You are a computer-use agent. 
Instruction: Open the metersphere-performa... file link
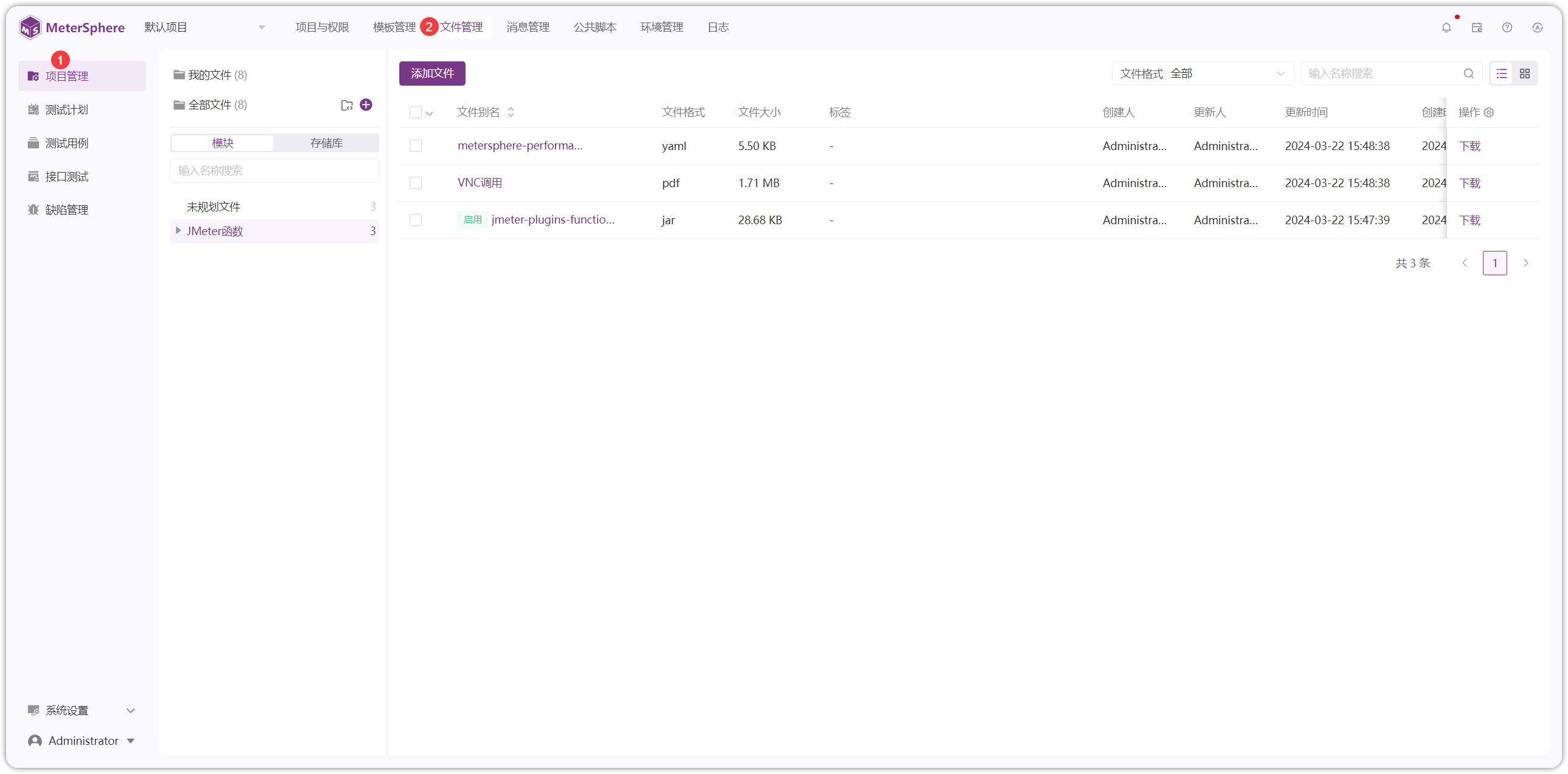(x=520, y=145)
